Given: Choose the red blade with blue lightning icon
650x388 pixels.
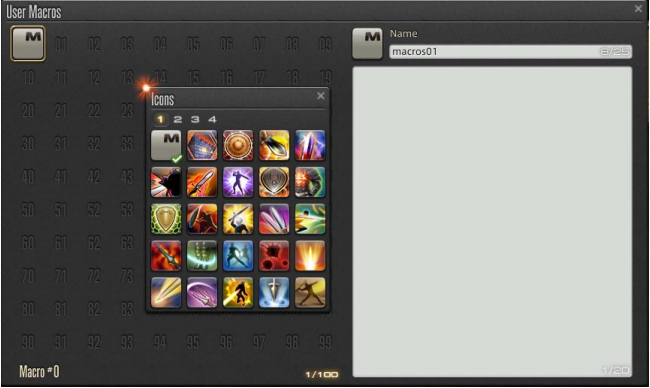Looking at the screenshot, I should (310, 146).
